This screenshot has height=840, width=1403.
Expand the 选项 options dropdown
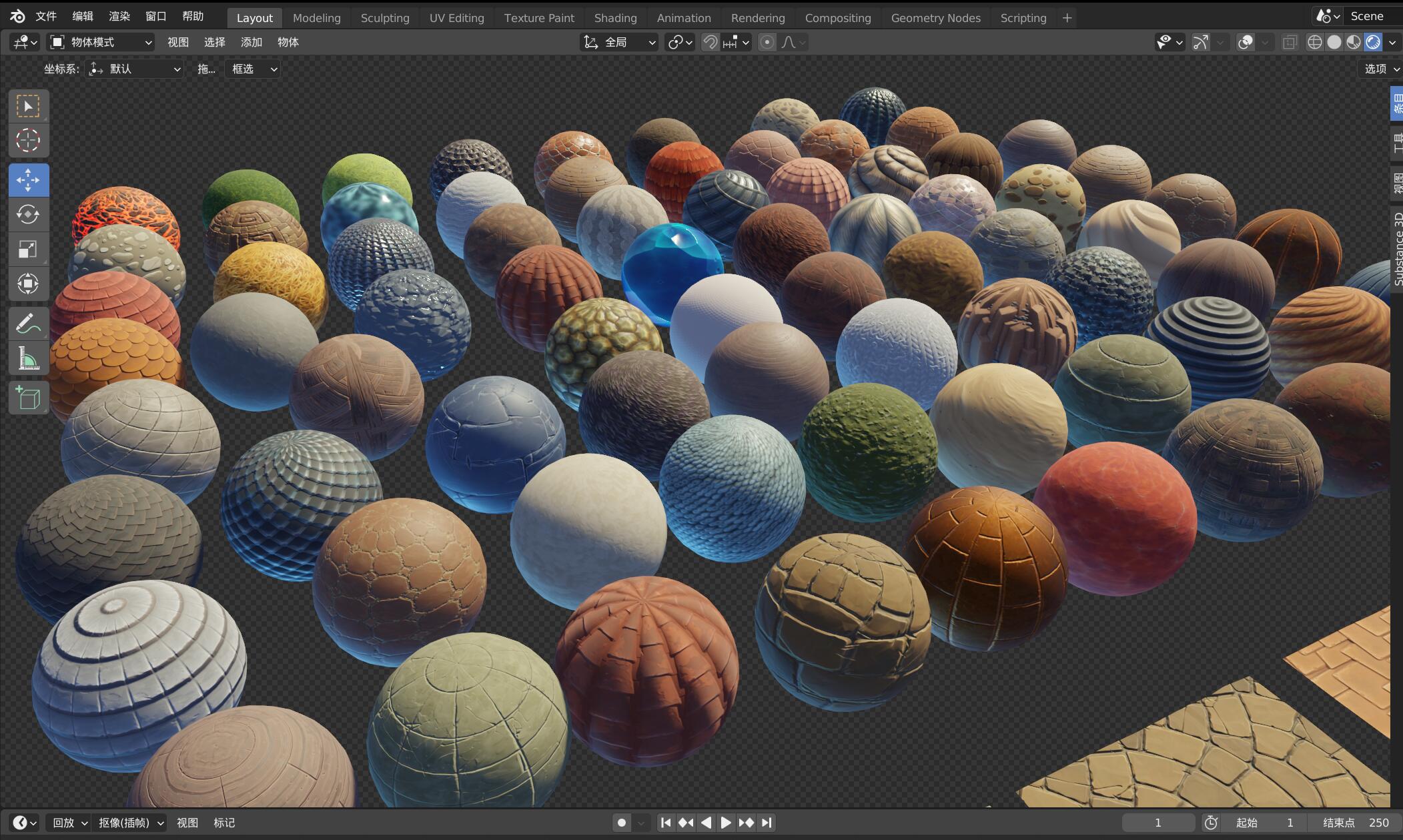click(1381, 69)
